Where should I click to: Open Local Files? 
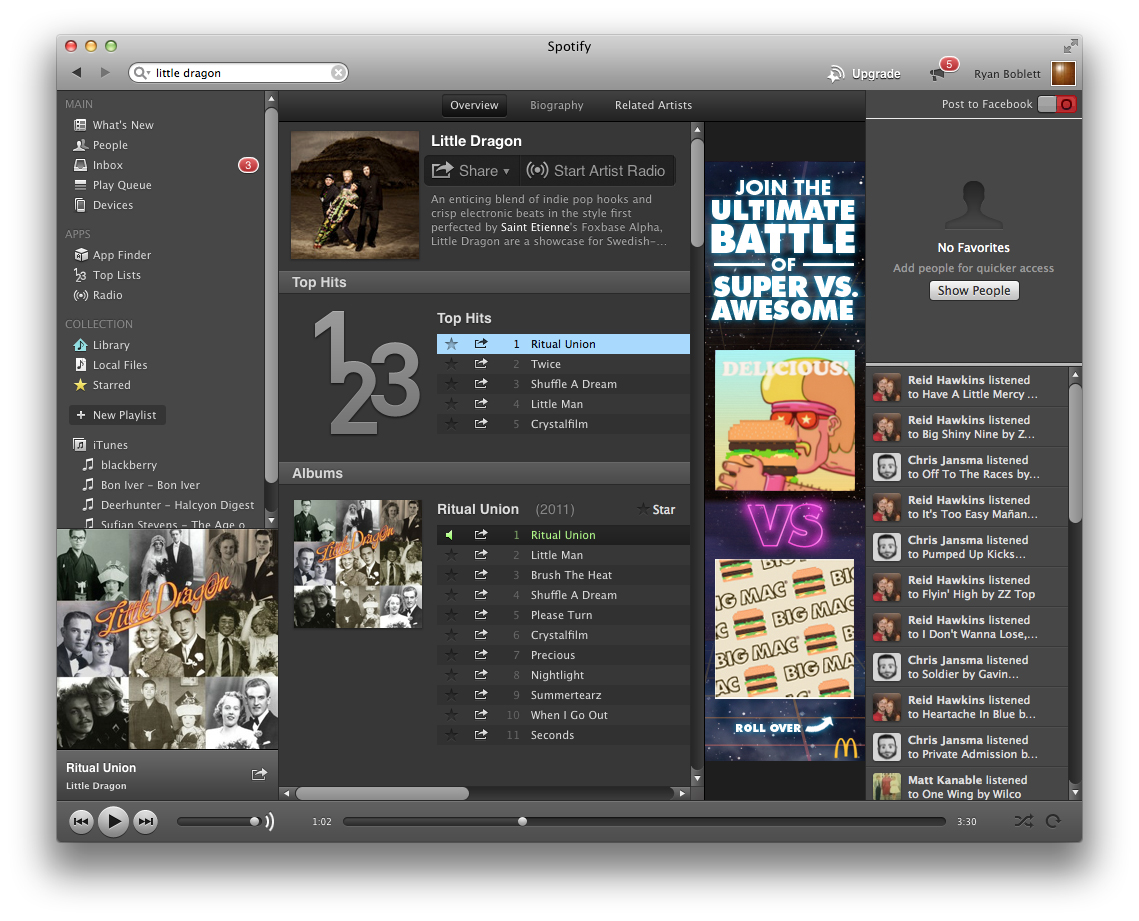coord(110,365)
